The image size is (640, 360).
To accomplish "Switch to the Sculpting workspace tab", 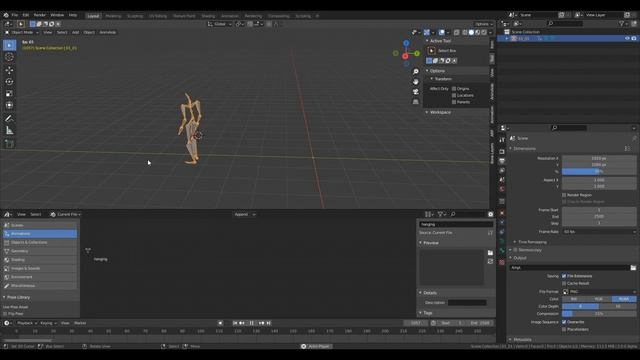I will tap(135, 16).
